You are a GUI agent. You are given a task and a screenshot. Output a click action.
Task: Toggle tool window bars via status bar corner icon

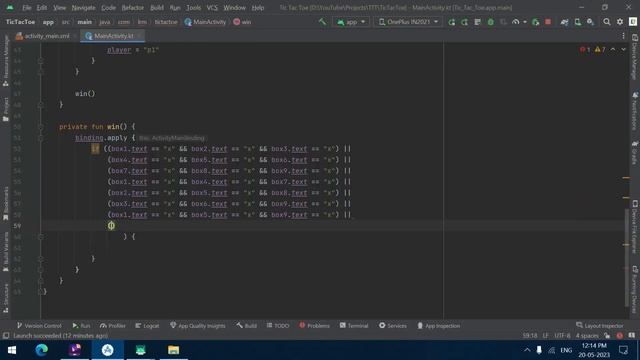click(x=6, y=336)
